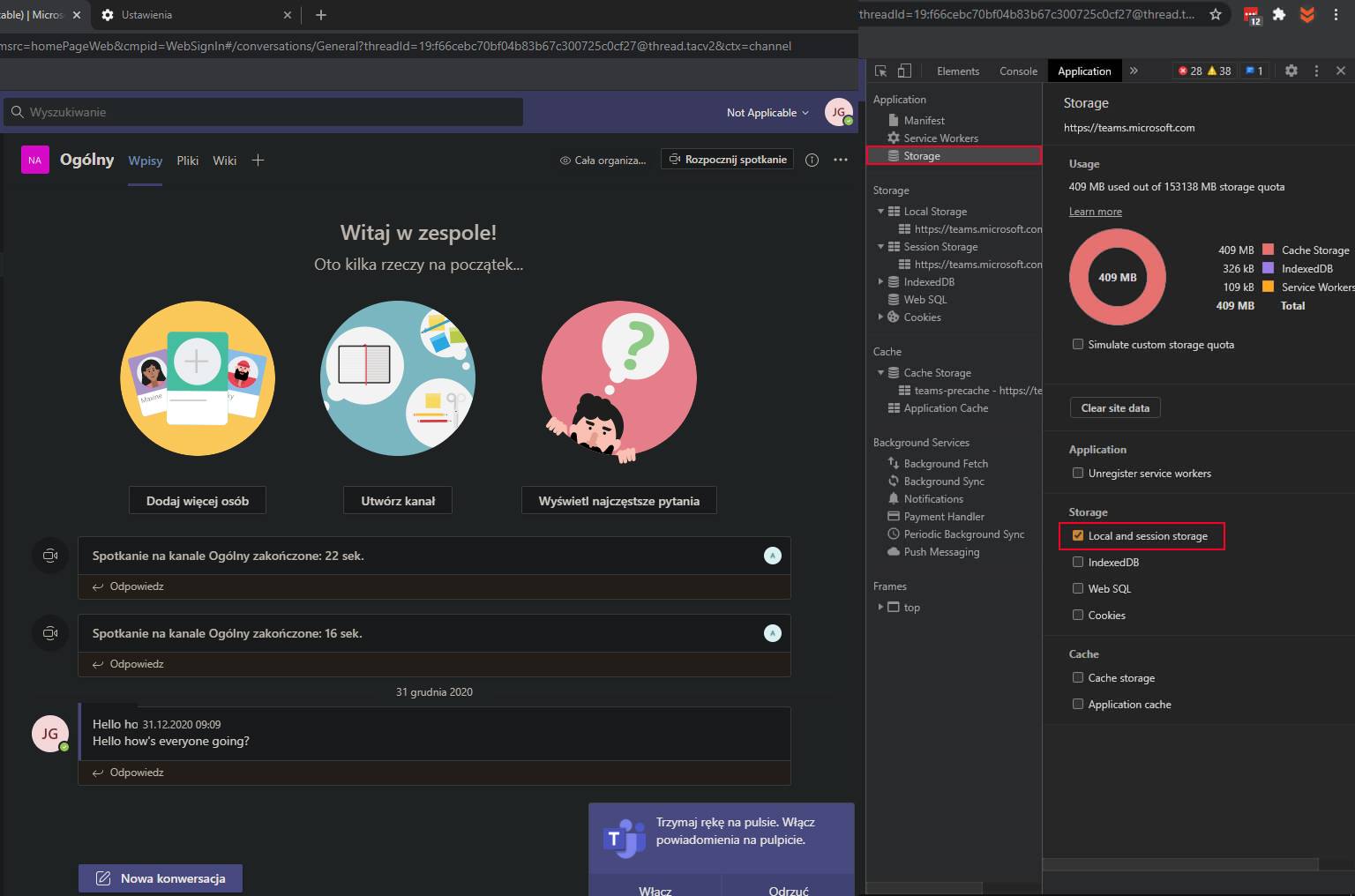This screenshot has width=1355, height=896.
Task: Click the JG avatar next to the Hello message
Action: (x=50, y=734)
